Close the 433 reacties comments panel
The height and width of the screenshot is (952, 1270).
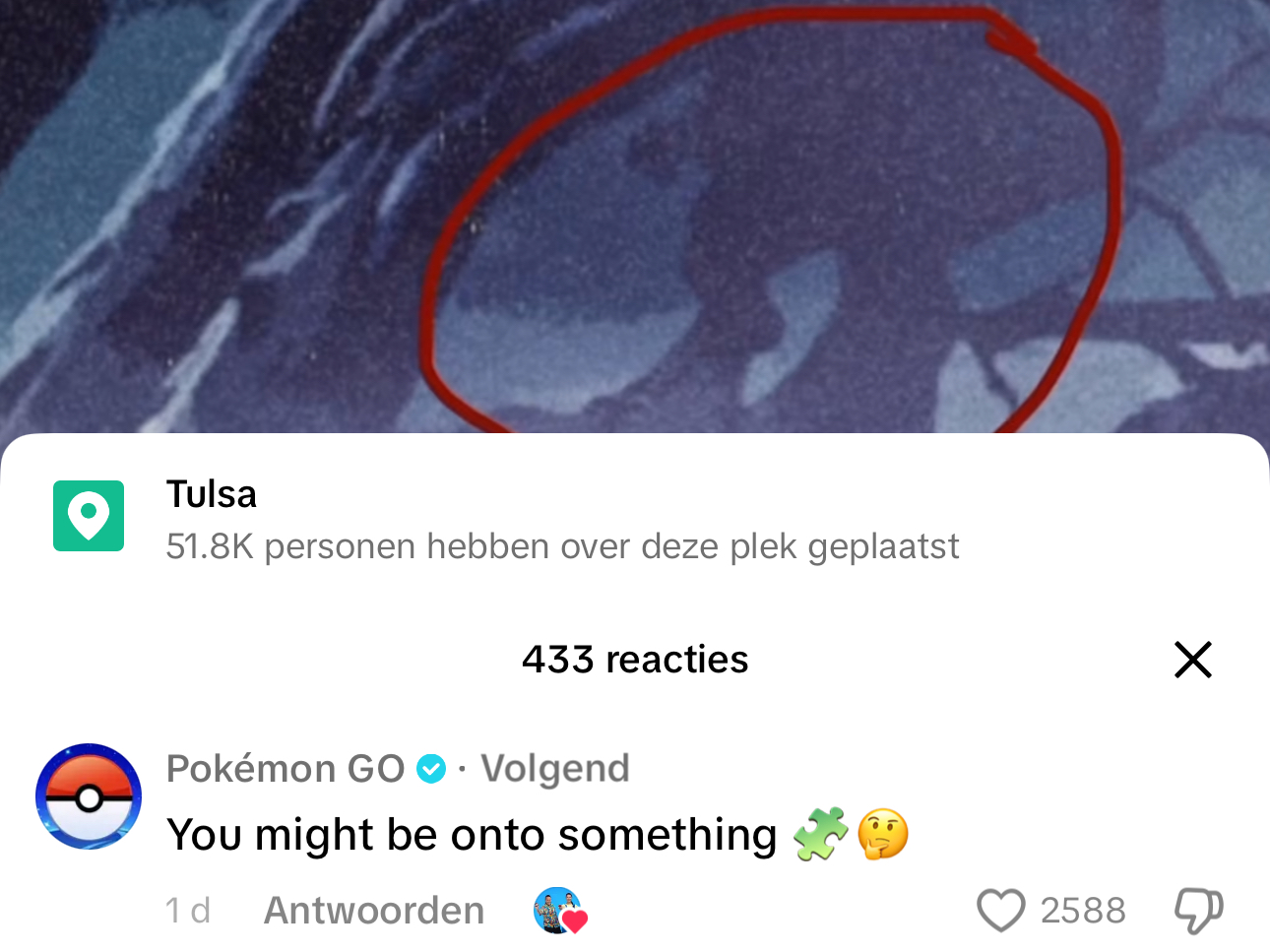(x=1192, y=660)
